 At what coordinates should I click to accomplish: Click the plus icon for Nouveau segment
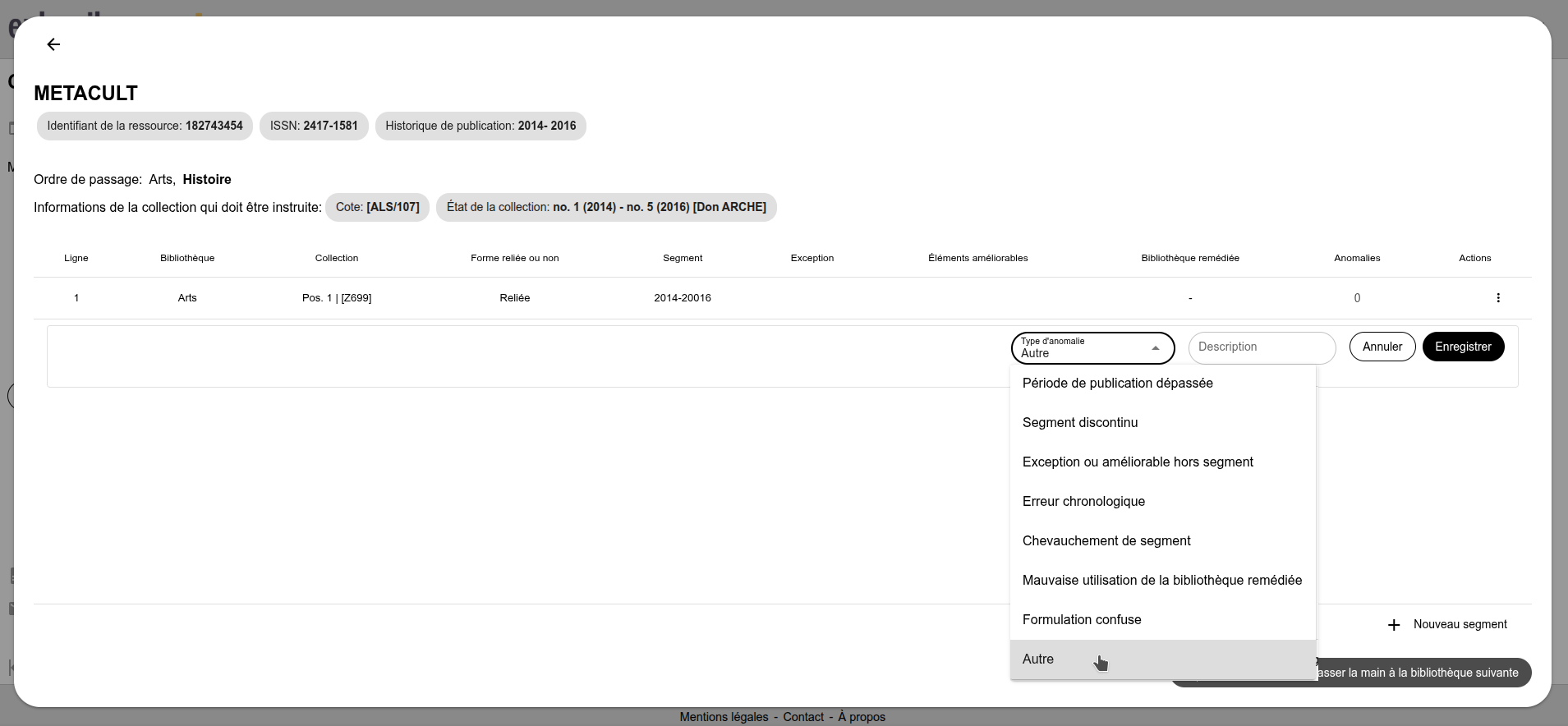(x=1393, y=625)
